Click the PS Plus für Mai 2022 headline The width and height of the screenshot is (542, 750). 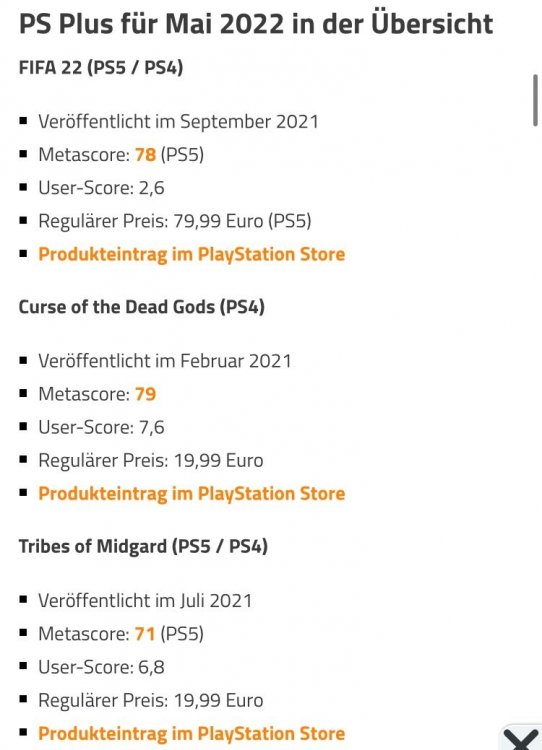256,24
